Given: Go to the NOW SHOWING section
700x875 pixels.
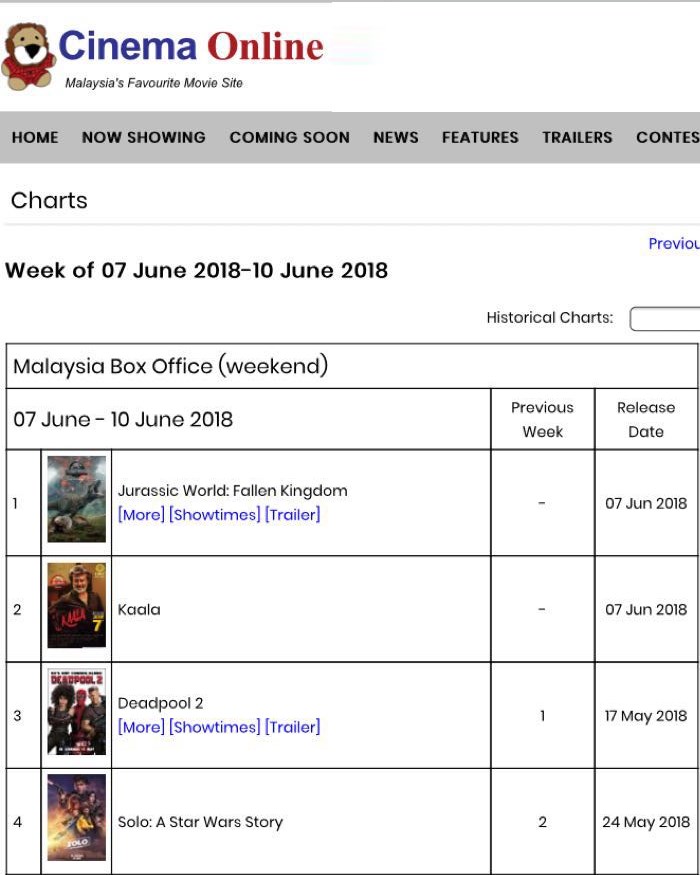Looking at the screenshot, I should point(142,137).
